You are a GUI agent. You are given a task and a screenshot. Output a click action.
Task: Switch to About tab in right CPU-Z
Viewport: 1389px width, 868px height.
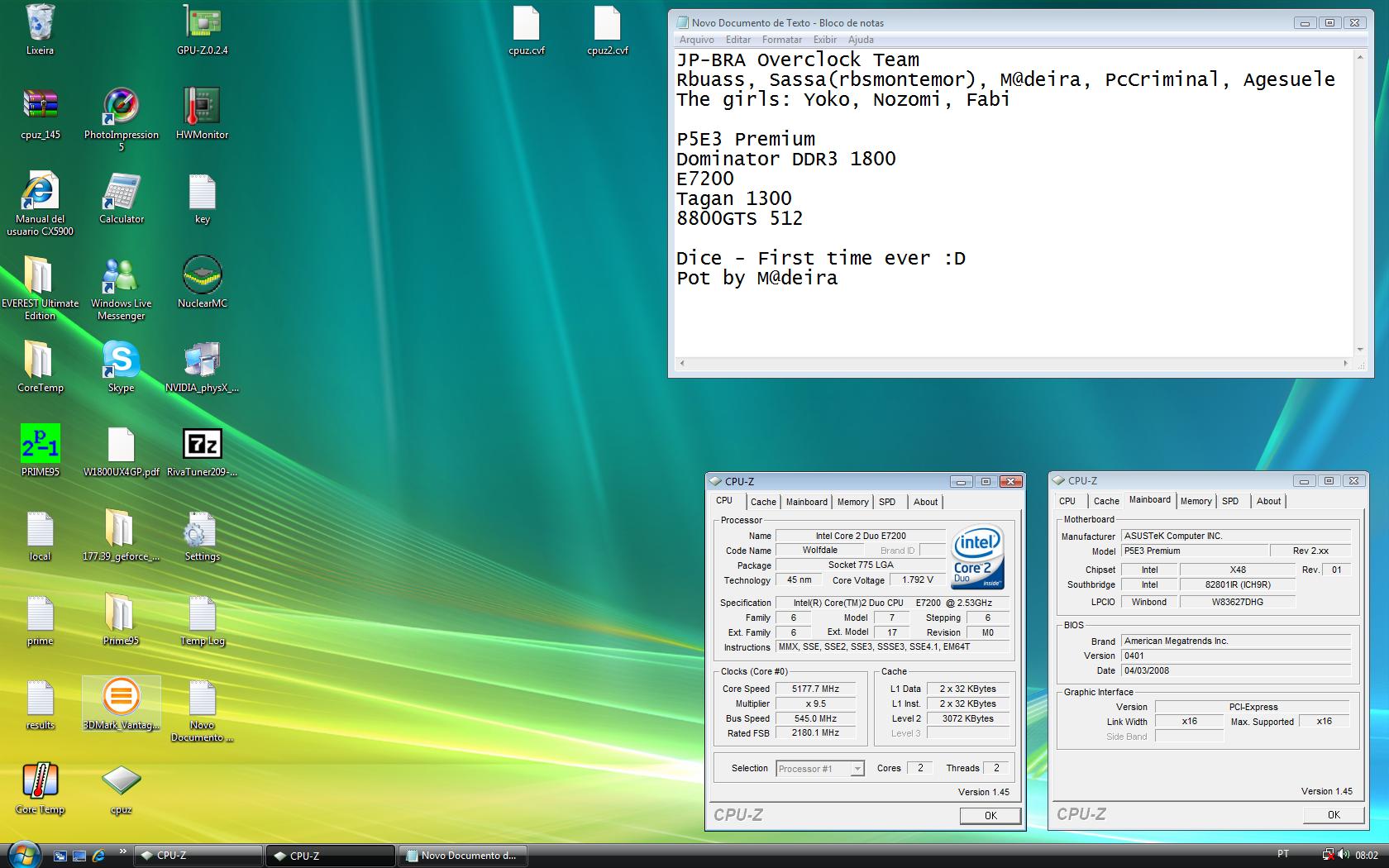[1268, 501]
